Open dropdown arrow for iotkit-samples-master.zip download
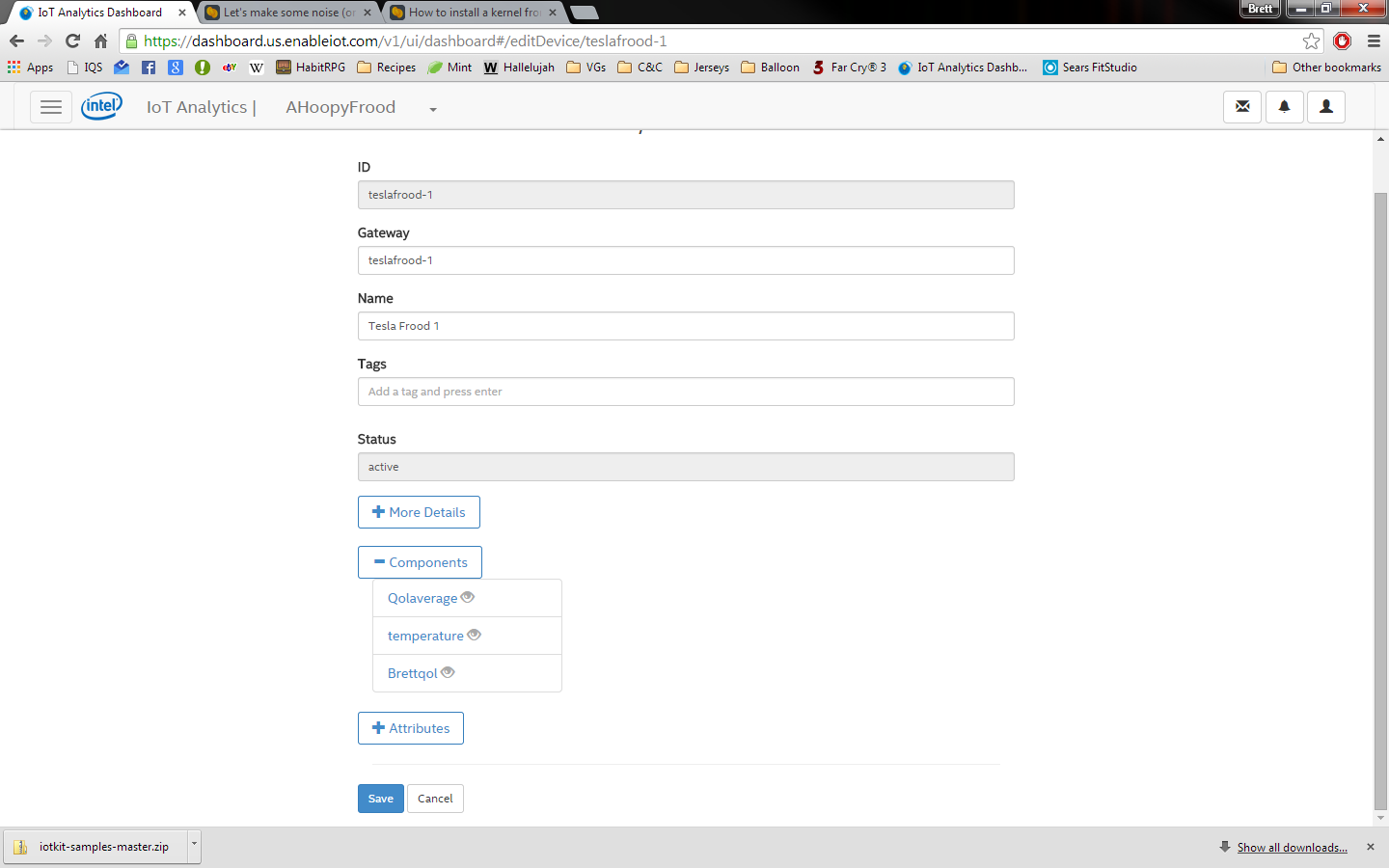Screen dimensions: 1389x868 click(194, 846)
